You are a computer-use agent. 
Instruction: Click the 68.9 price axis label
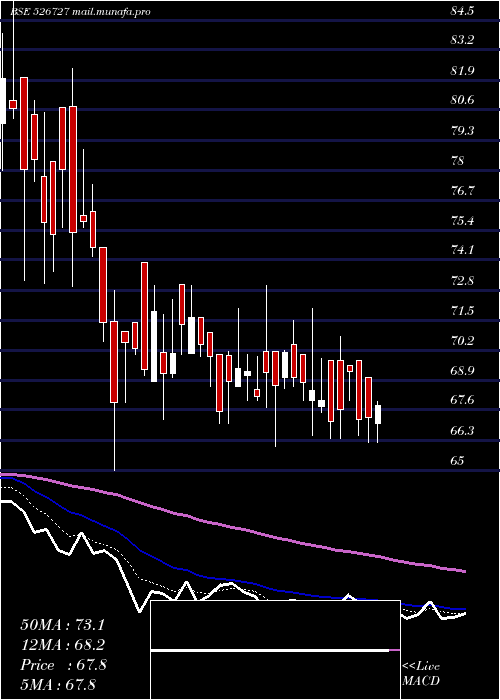pos(462,371)
